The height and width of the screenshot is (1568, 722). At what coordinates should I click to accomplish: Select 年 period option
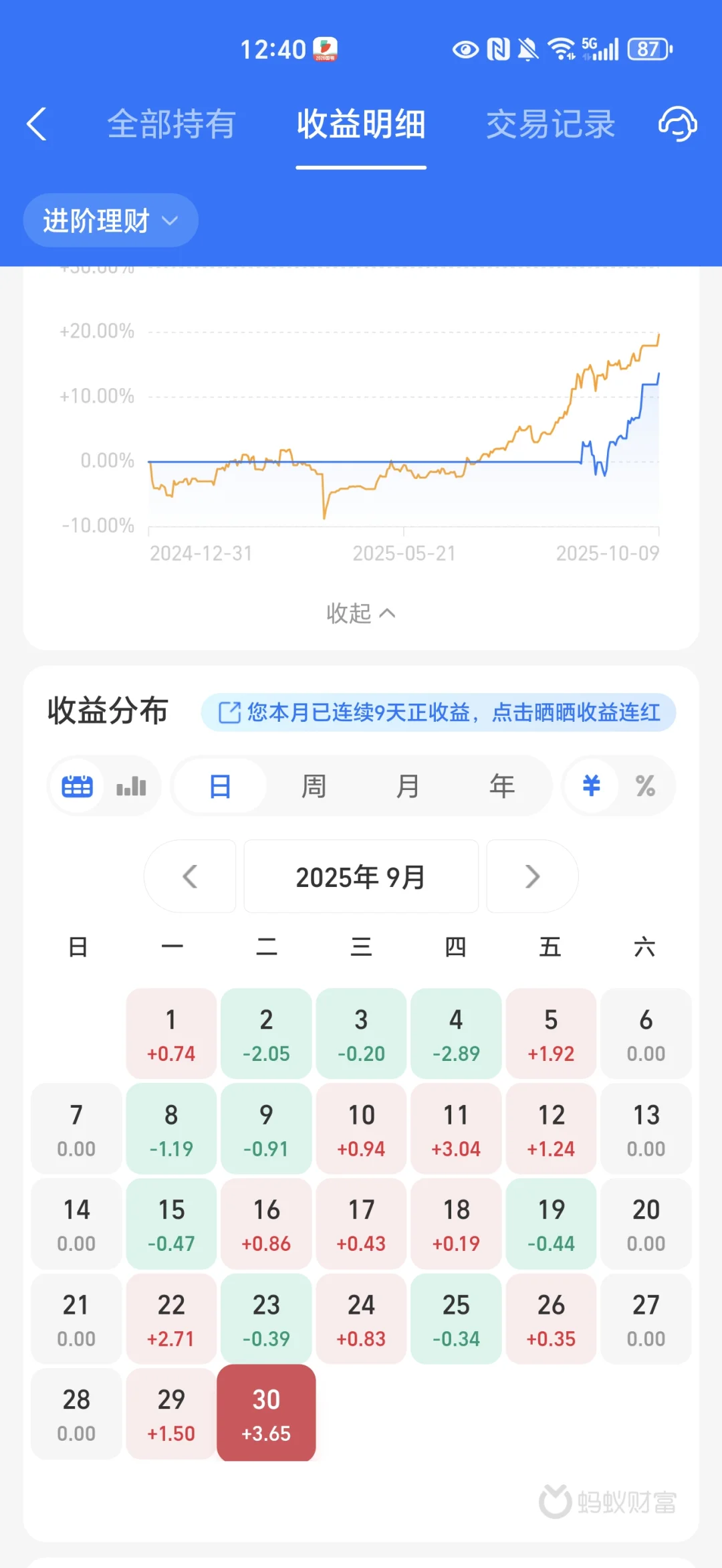coord(502,786)
